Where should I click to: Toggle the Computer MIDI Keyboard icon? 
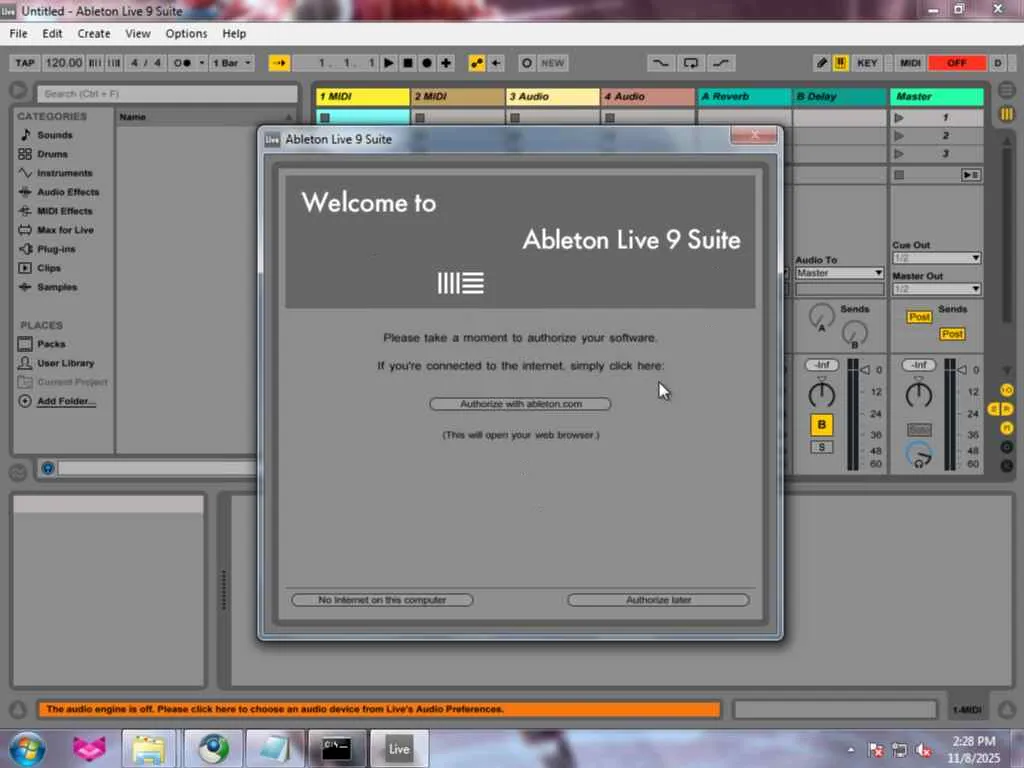click(x=840, y=63)
